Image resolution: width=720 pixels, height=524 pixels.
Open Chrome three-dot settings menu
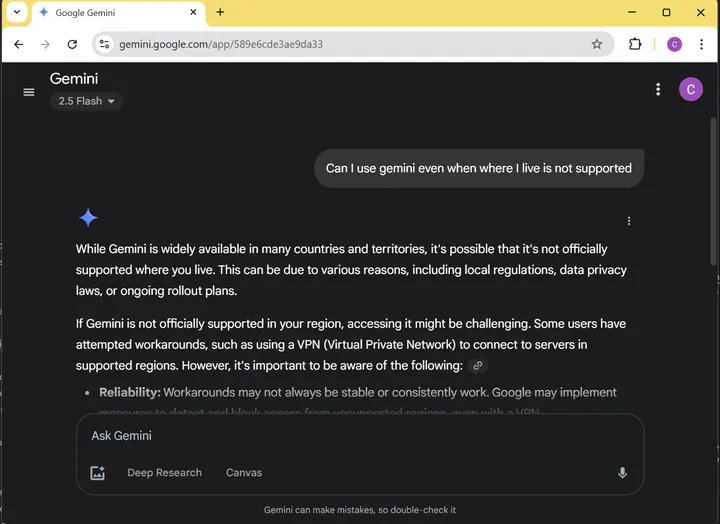click(701, 44)
